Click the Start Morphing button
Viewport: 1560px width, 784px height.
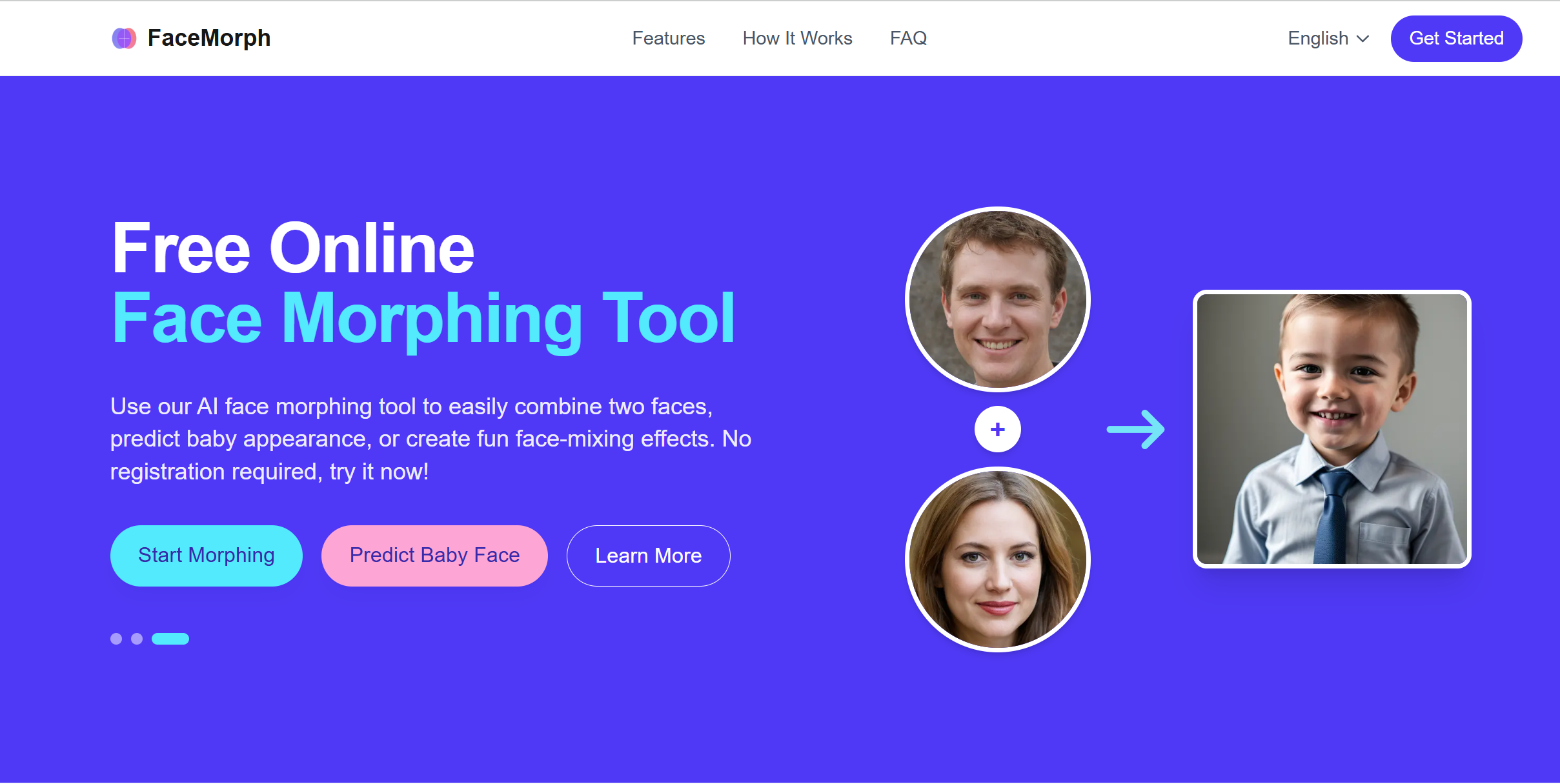(206, 555)
